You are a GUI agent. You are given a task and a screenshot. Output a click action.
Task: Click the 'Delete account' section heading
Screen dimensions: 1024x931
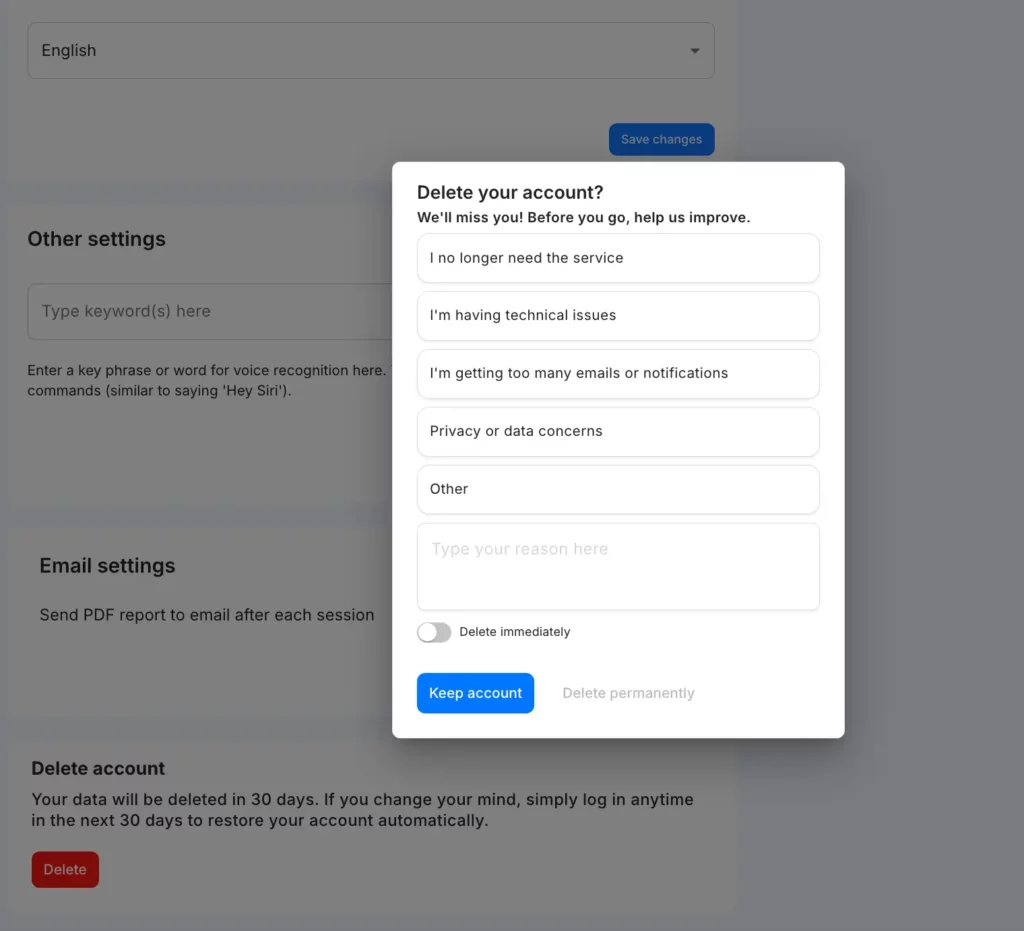(98, 769)
